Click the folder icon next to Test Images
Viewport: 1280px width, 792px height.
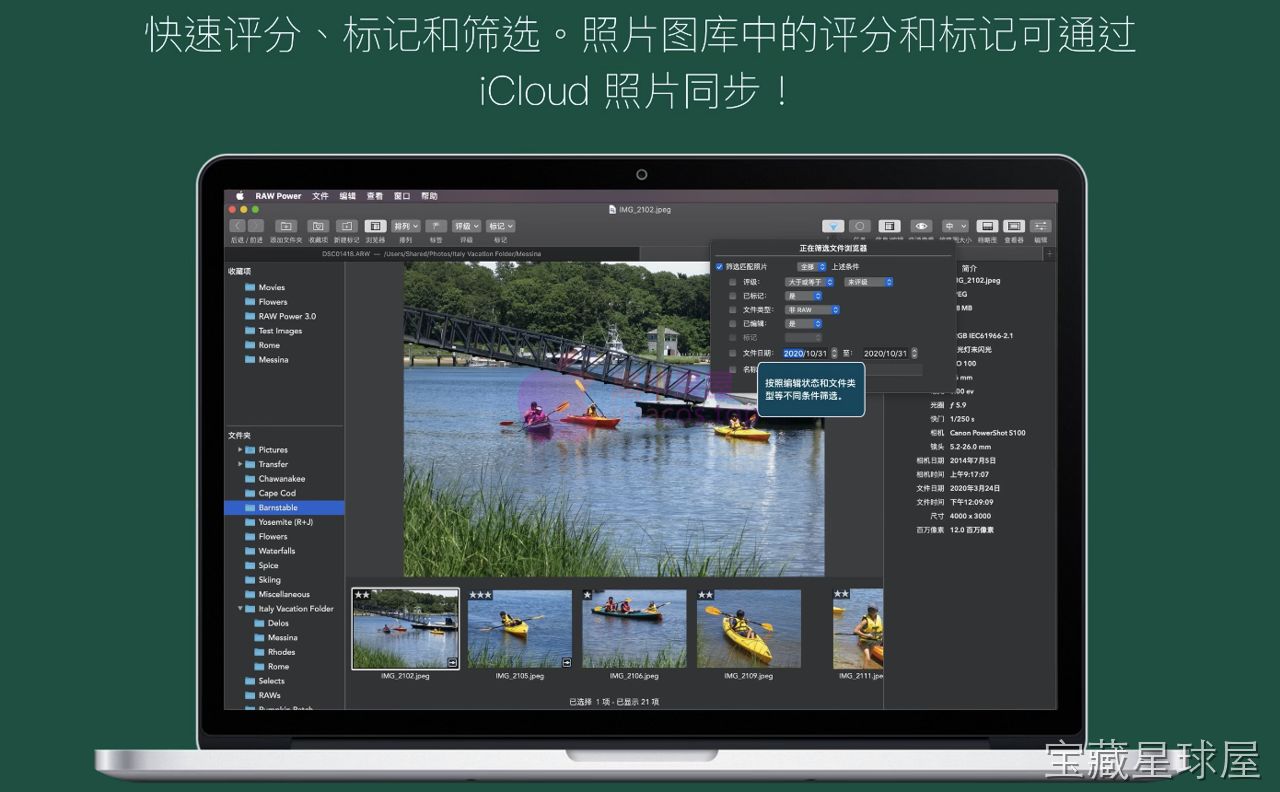pos(250,330)
